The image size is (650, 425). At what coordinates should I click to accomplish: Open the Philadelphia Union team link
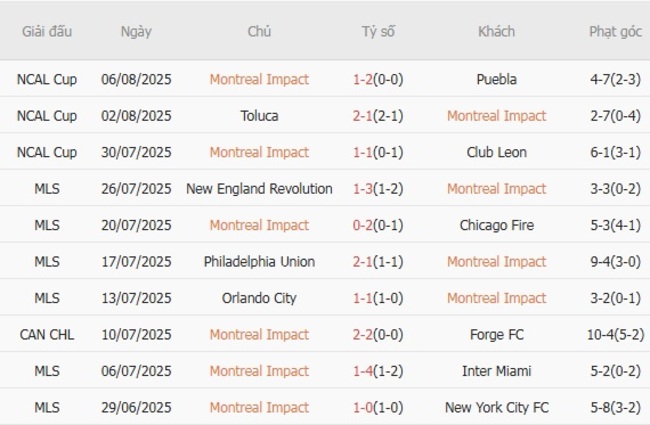click(x=259, y=262)
